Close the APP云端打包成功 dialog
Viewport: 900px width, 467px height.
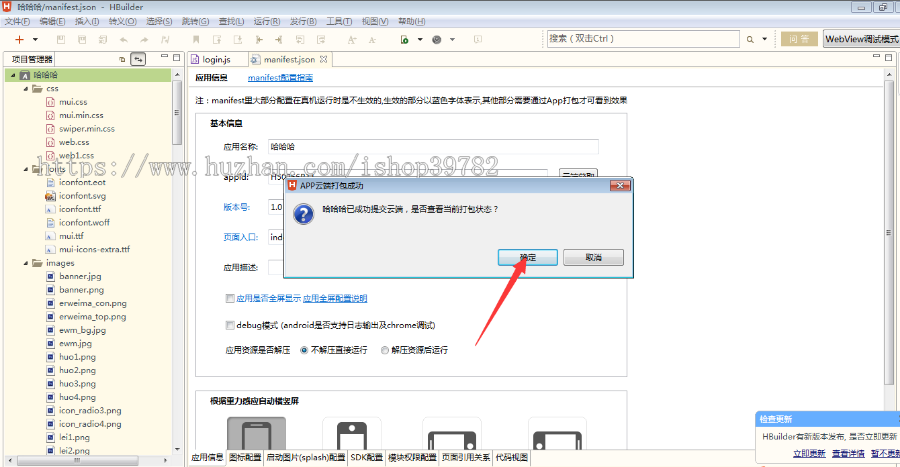pyautogui.click(x=620, y=185)
